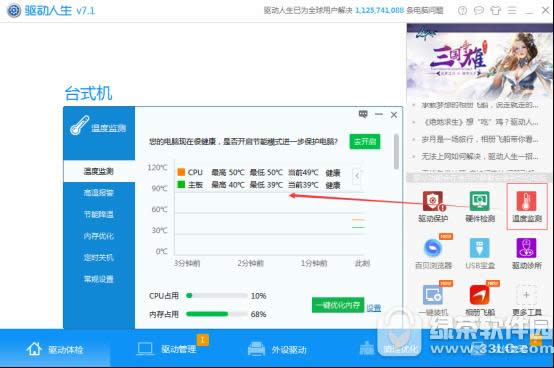This screenshot has width=554, height=368.
Task: Click the green 去开启 button
Action: click(365, 142)
